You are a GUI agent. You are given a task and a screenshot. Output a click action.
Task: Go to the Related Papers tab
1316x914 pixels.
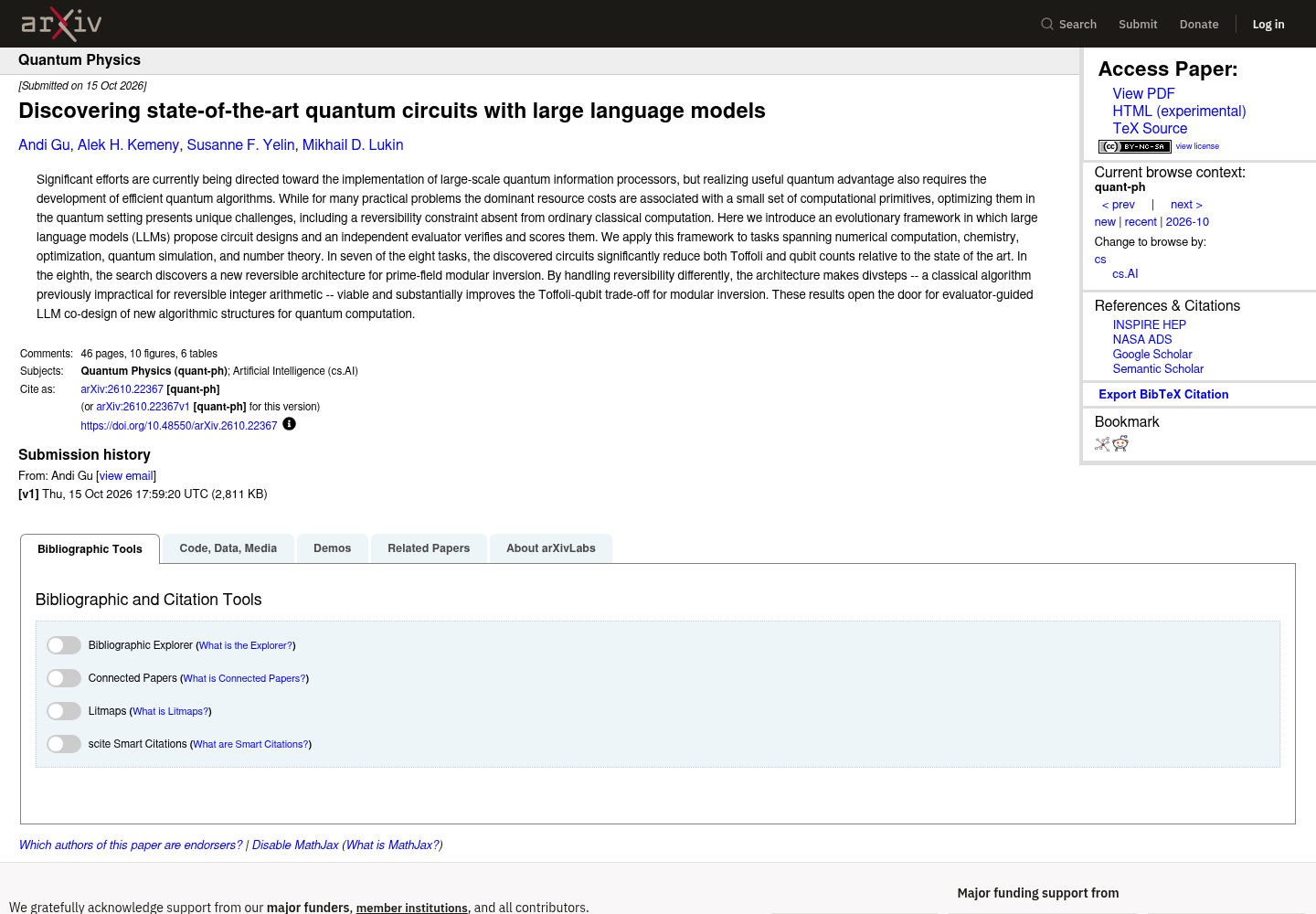click(x=429, y=548)
